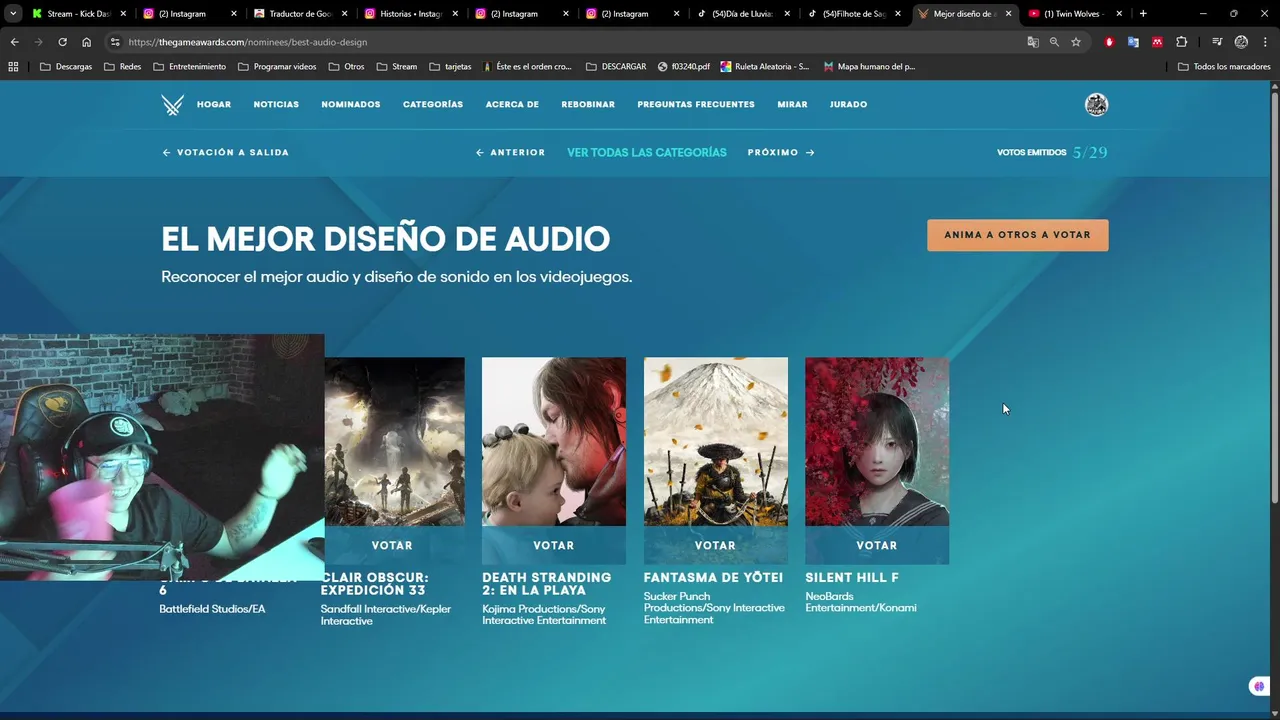Open the red people-icon extension
The image size is (1280, 720).
click(x=1157, y=42)
